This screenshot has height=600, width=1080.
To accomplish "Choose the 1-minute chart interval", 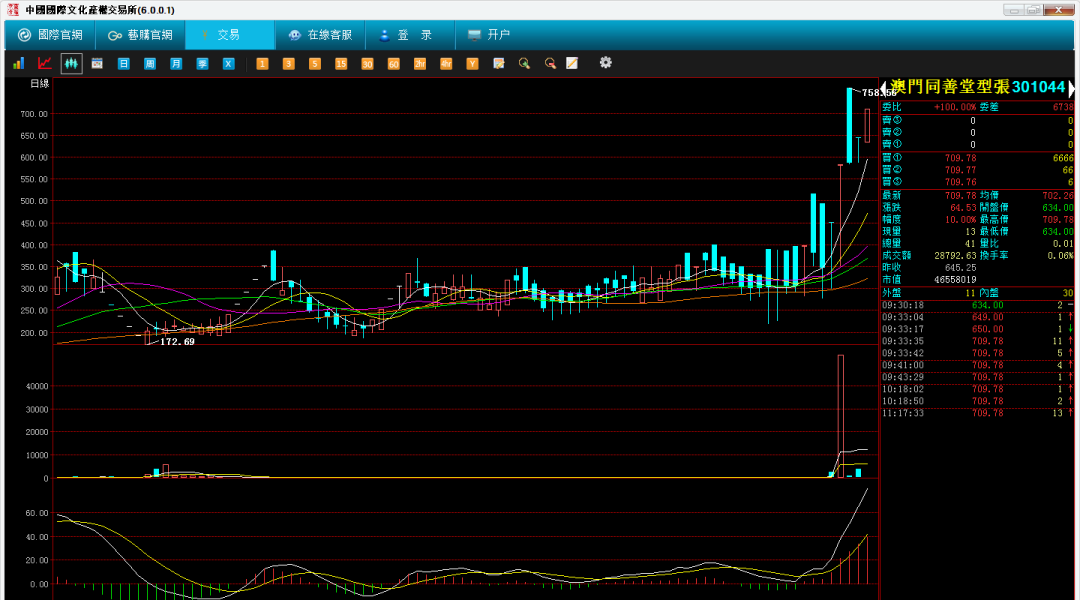I will [262, 63].
